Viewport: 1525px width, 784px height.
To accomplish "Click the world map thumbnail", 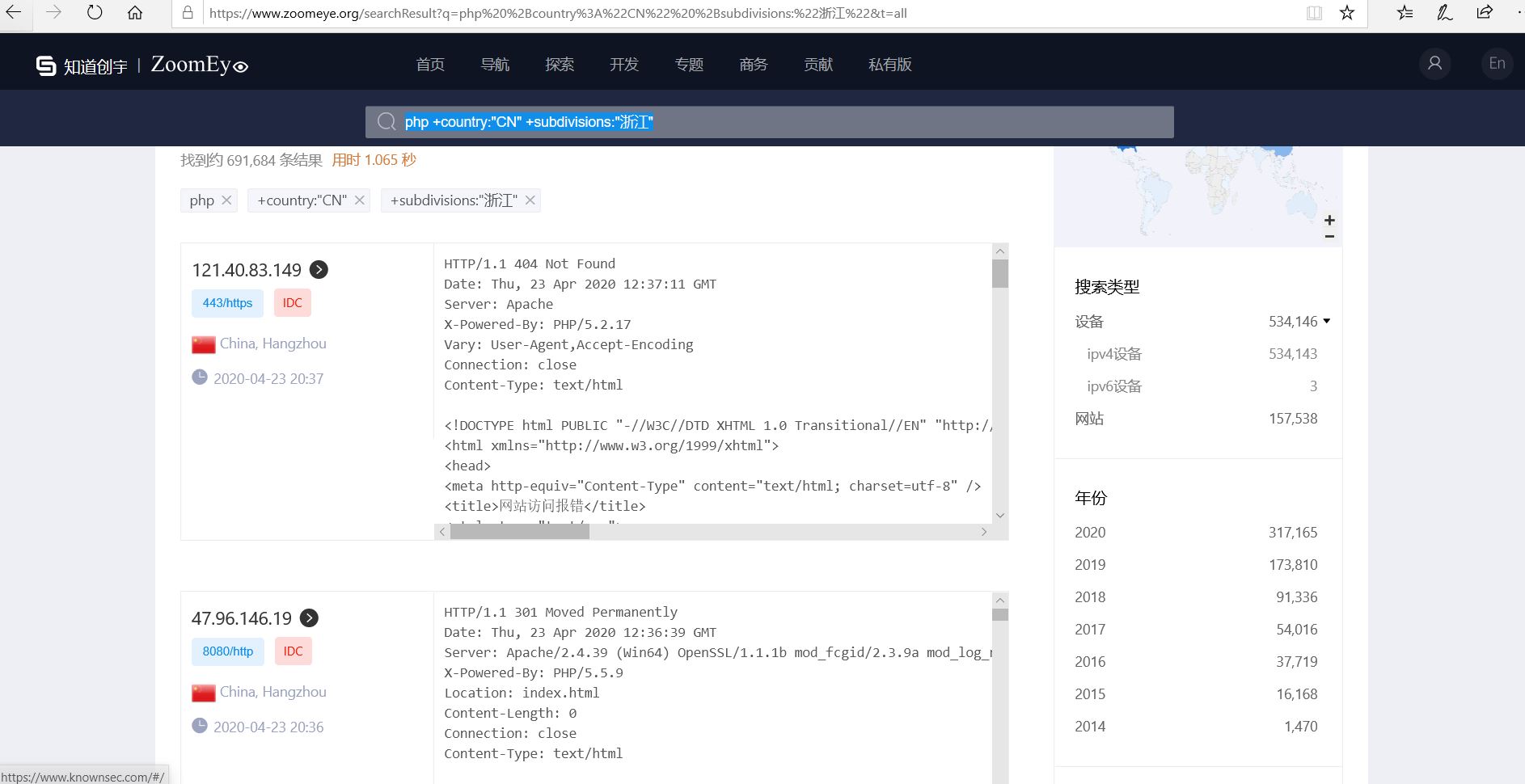I will click(1198, 196).
